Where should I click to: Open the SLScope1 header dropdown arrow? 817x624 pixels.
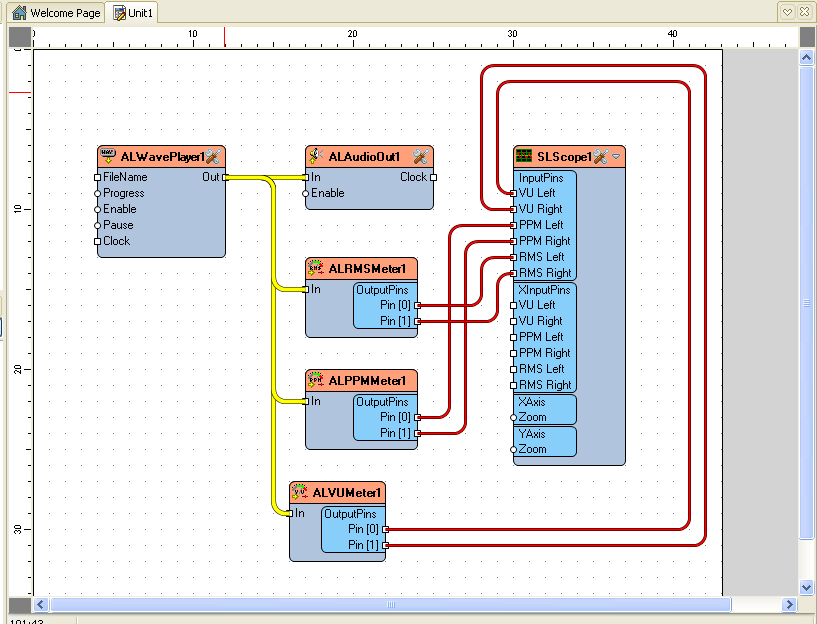616,157
